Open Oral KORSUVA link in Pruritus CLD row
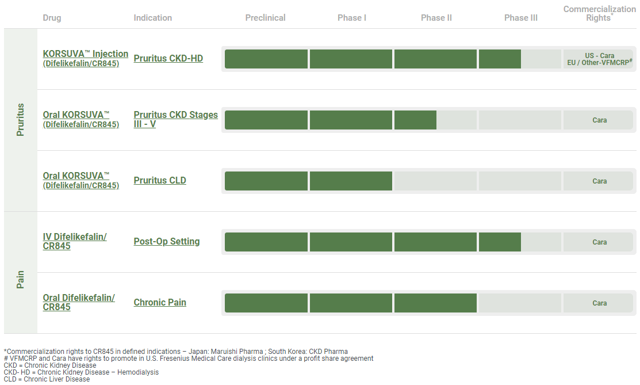Screen dimensions: 640x385 tap(81, 180)
